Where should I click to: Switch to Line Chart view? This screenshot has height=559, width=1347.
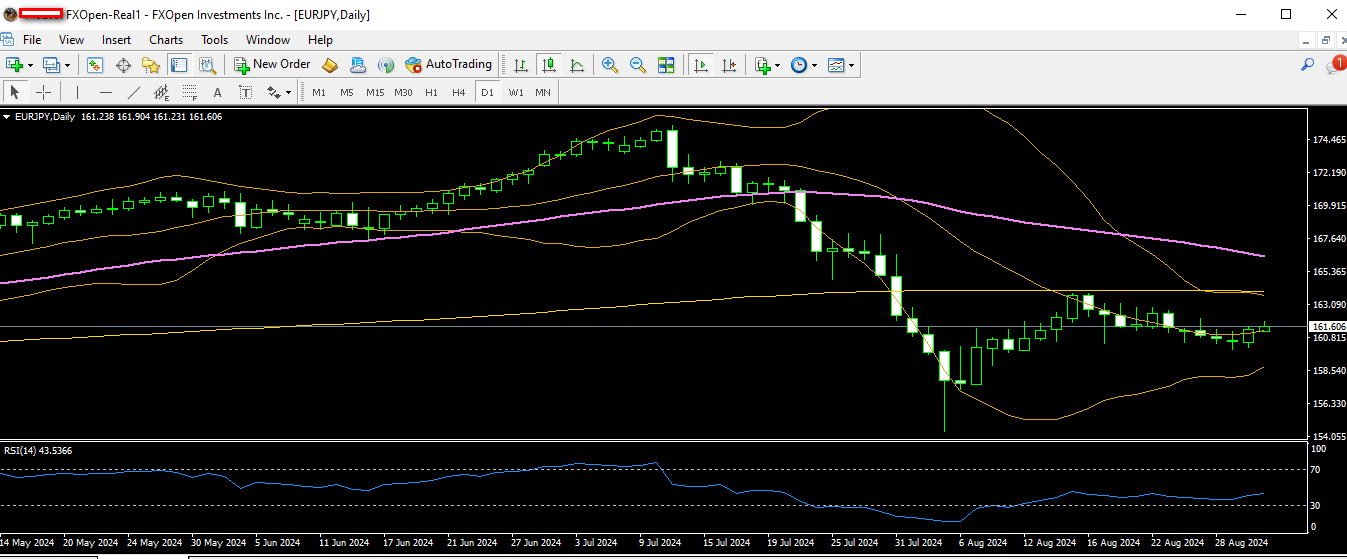(x=577, y=65)
